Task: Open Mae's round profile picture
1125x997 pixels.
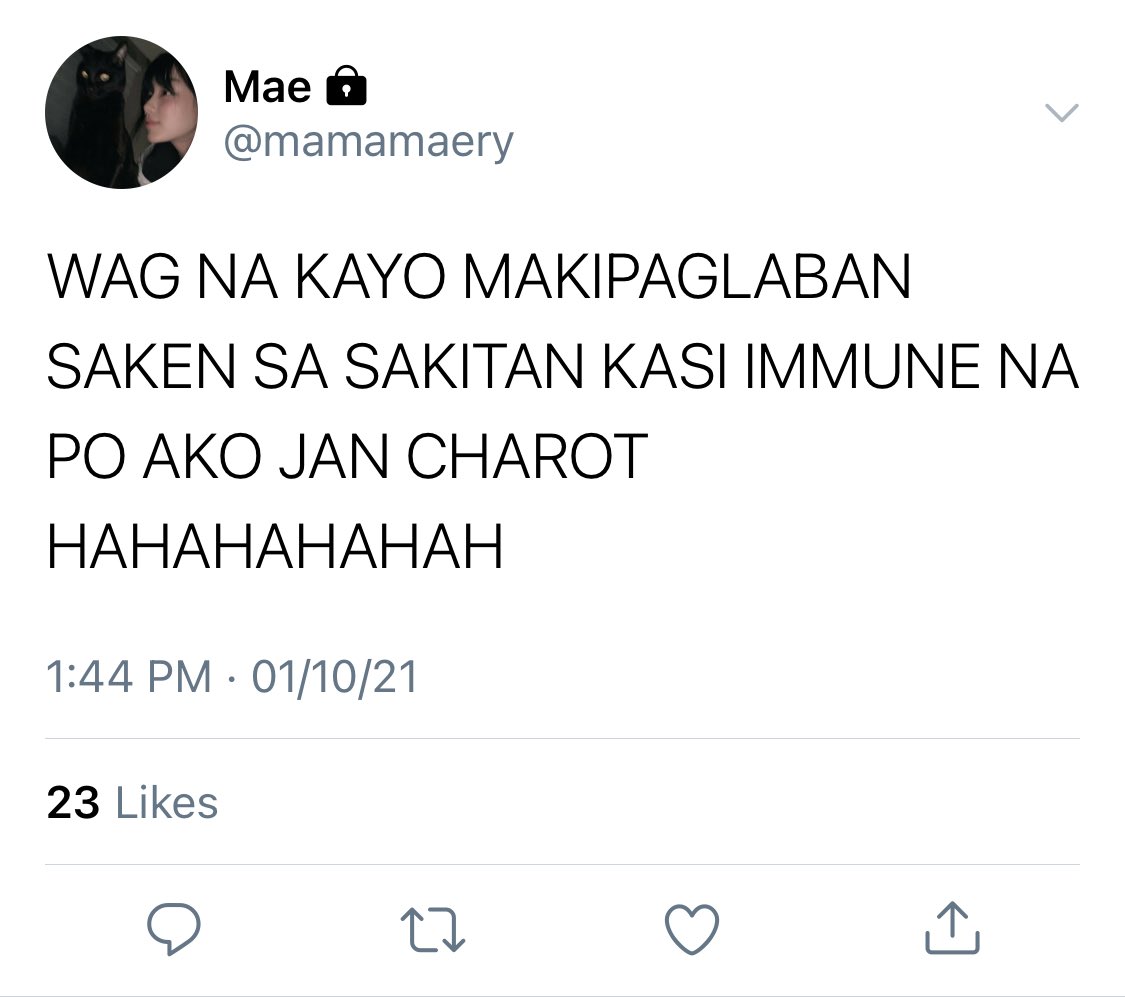Action: tap(121, 113)
